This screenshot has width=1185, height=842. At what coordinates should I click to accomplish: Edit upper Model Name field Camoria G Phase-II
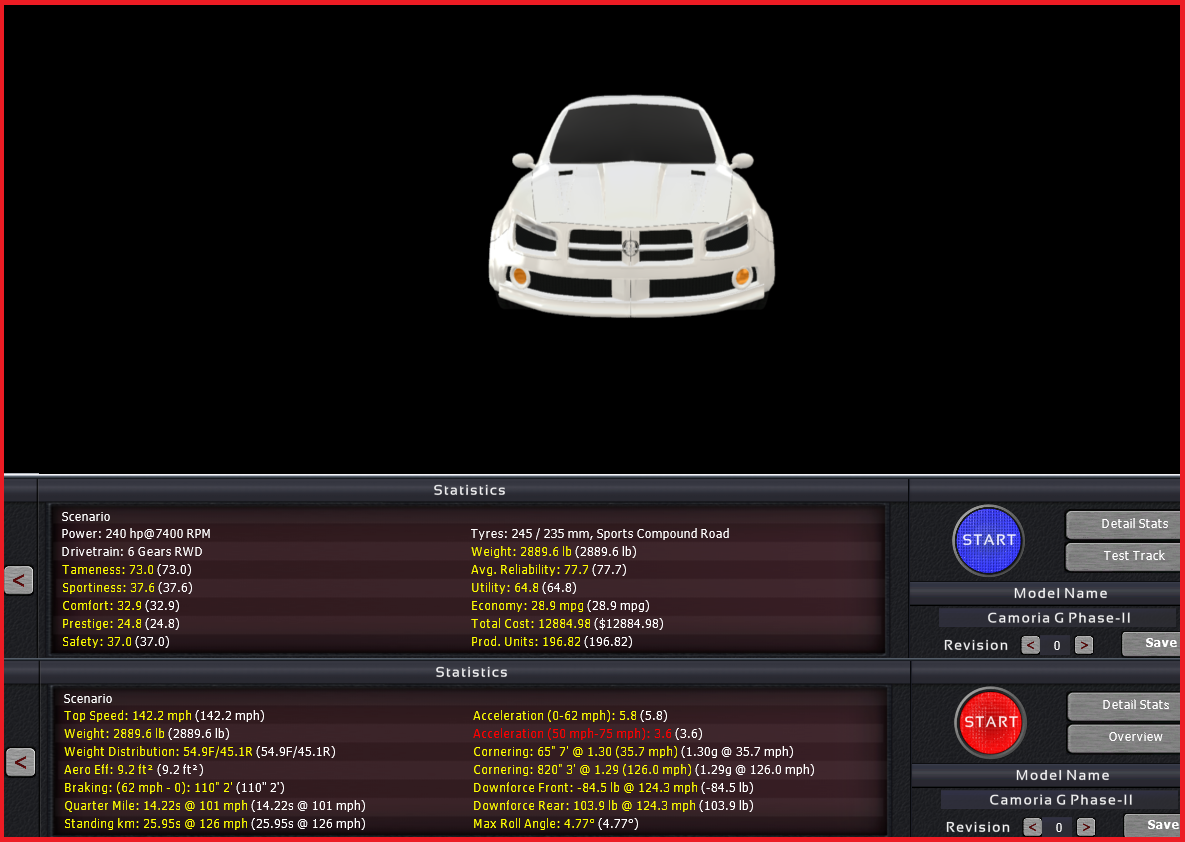tap(1058, 618)
